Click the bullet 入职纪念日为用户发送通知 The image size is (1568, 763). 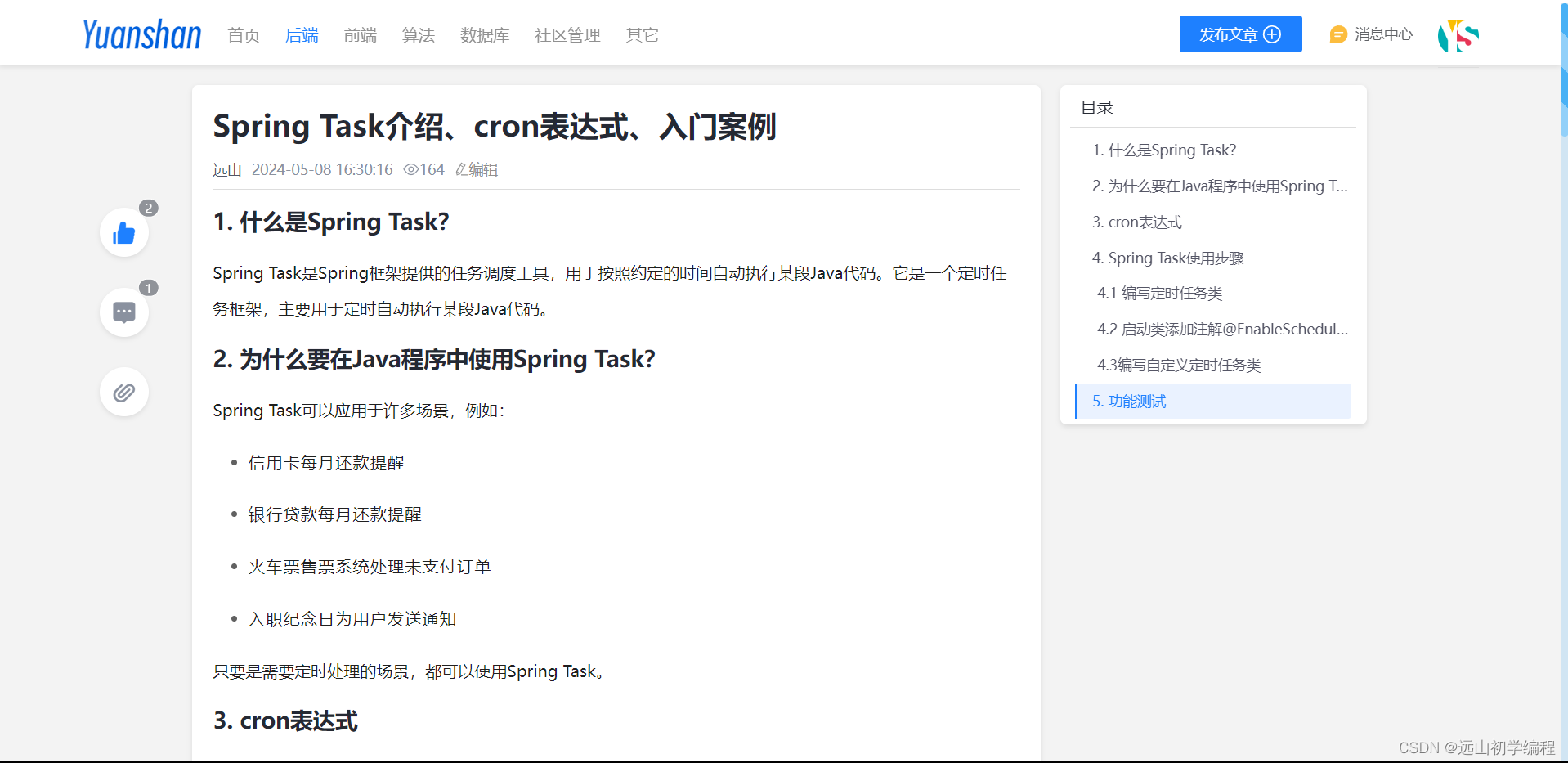[x=352, y=619]
